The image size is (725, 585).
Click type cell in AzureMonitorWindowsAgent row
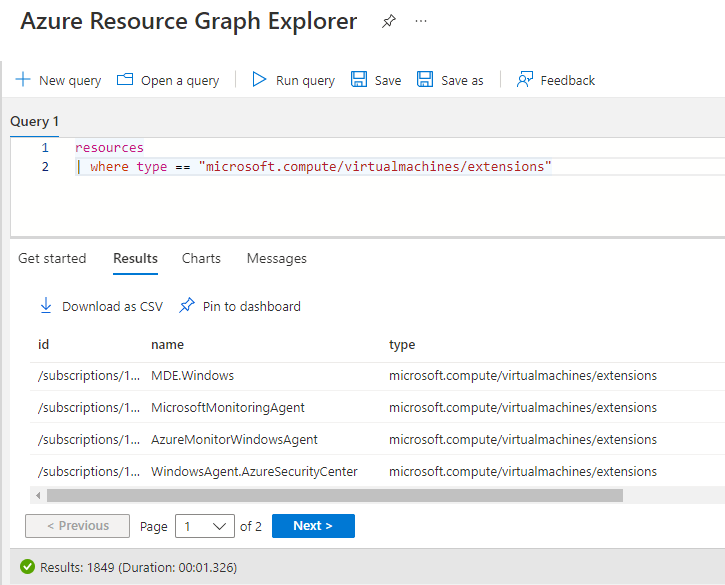(x=522, y=439)
